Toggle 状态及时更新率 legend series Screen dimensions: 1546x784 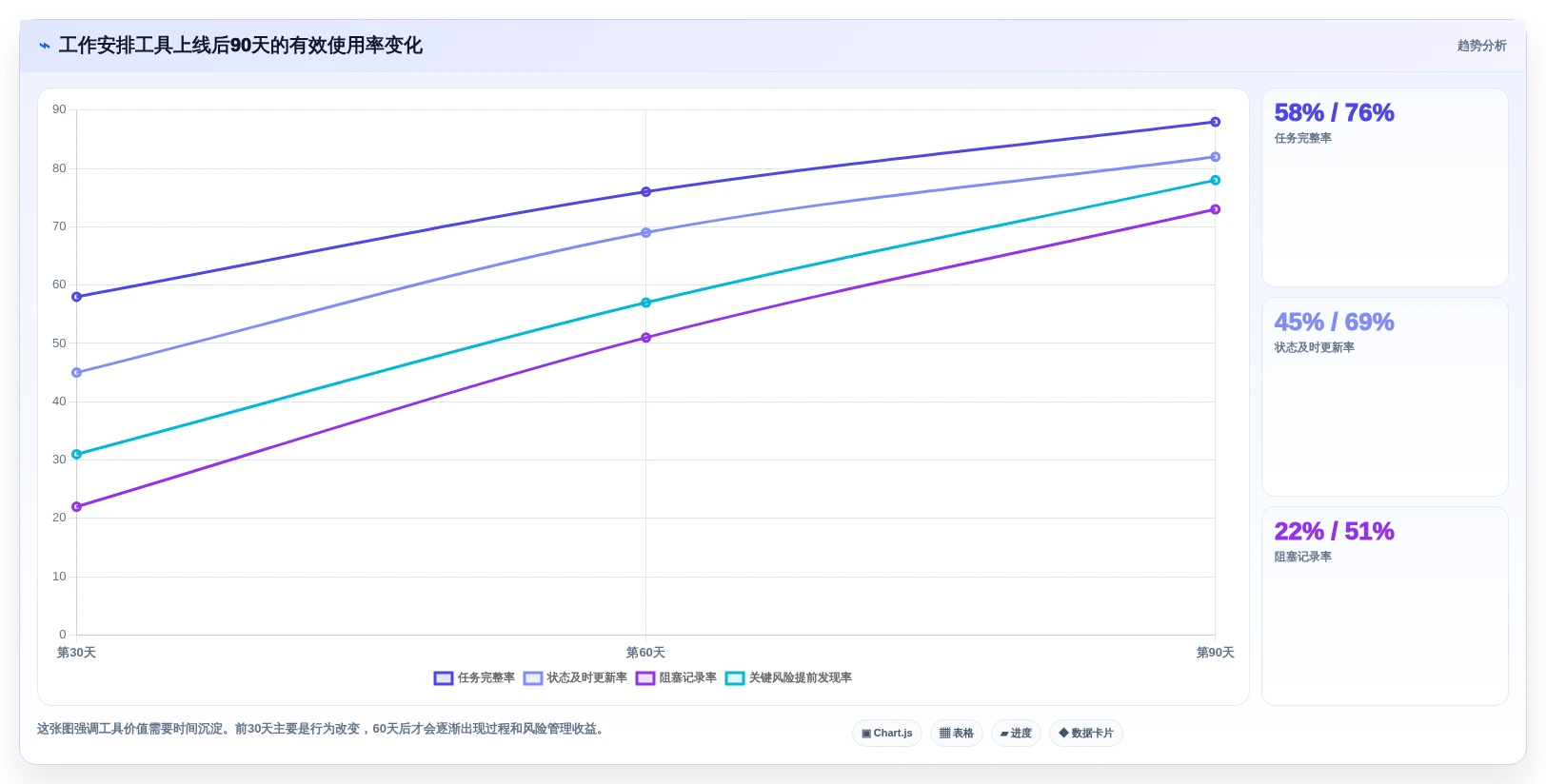575,678
